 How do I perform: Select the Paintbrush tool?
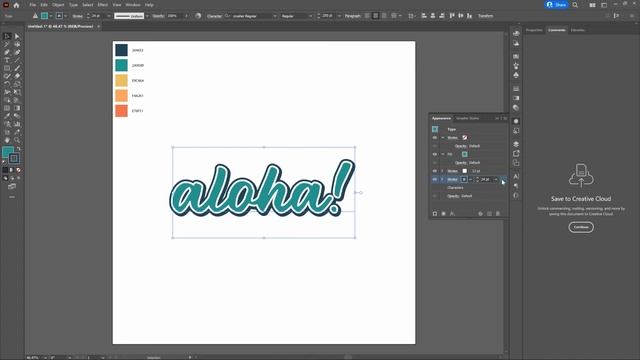(17, 68)
